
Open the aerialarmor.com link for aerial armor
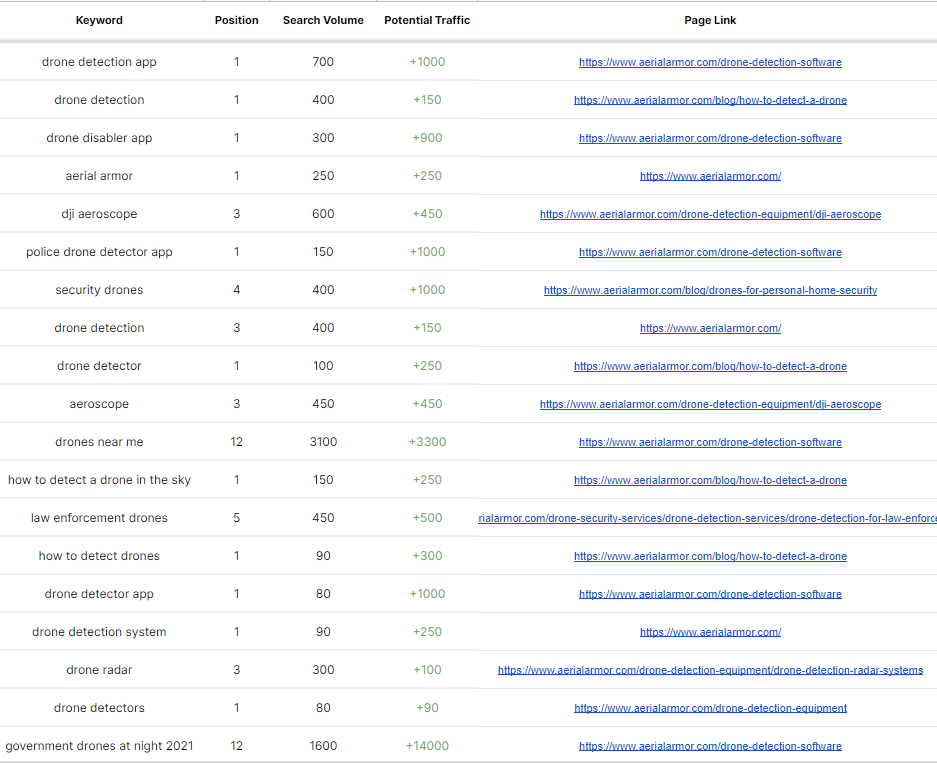pyautogui.click(x=710, y=176)
